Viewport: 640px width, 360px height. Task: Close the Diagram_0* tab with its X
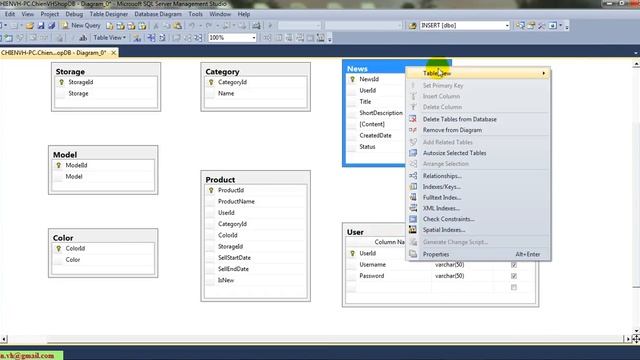tap(114, 53)
